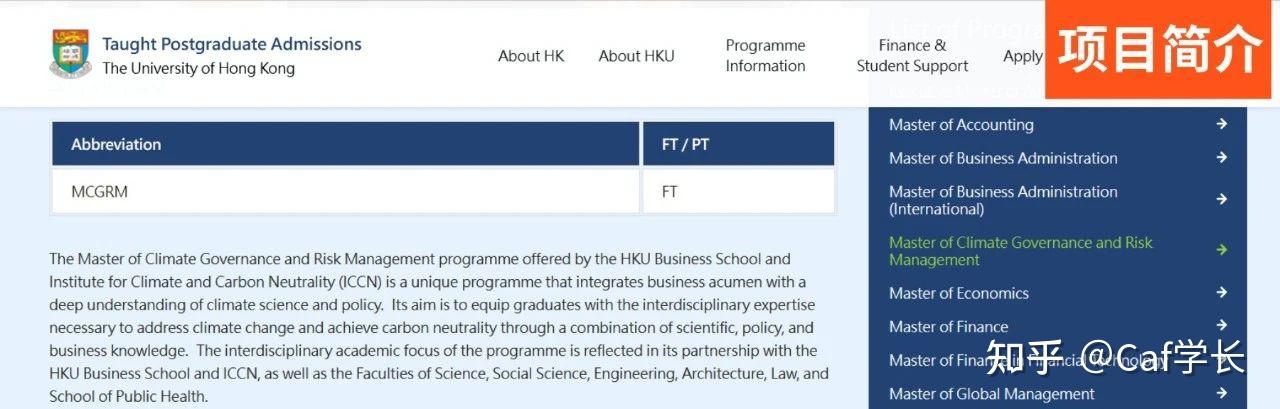The width and height of the screenshot is (1280, 409).
Task: Click the FT / PT column header
Action: tap(685, 144)
